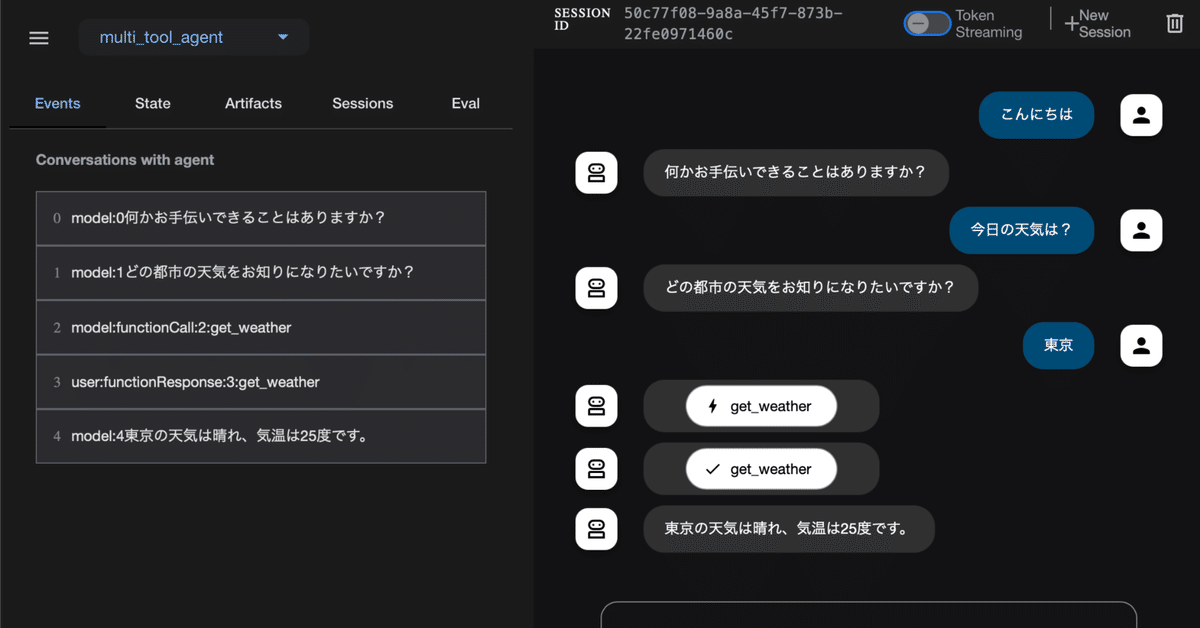Open the multi_tool_agent selector dropdown
Screen dimensions: 1200x628
click(194, 36)
